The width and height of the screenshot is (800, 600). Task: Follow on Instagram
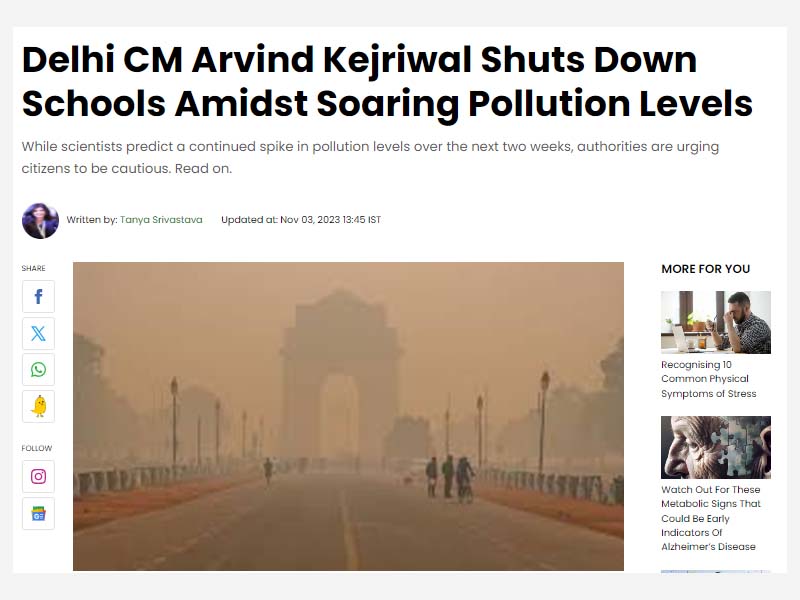point(38,477)
